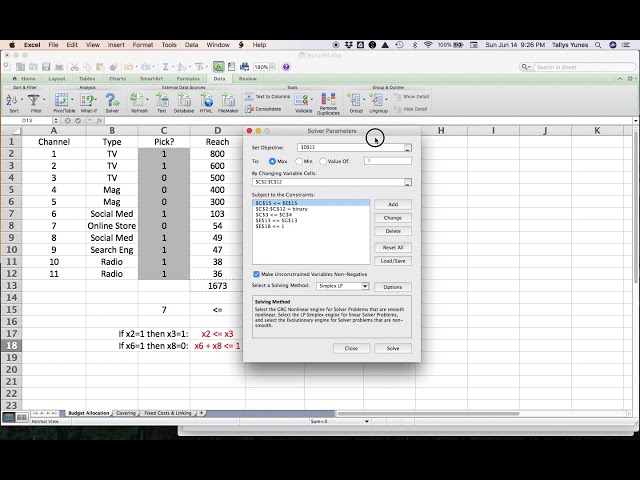Click the Text to Columns tool
The width and height of the screenshot is (640, 480).
267,97
